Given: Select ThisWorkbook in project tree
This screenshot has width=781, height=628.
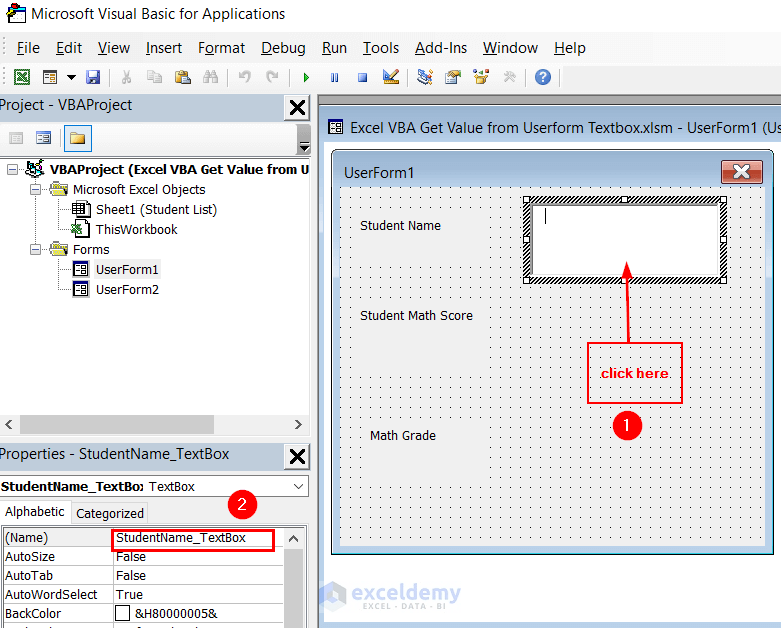Looking at the screenshot, I should [x=136, y=230].
